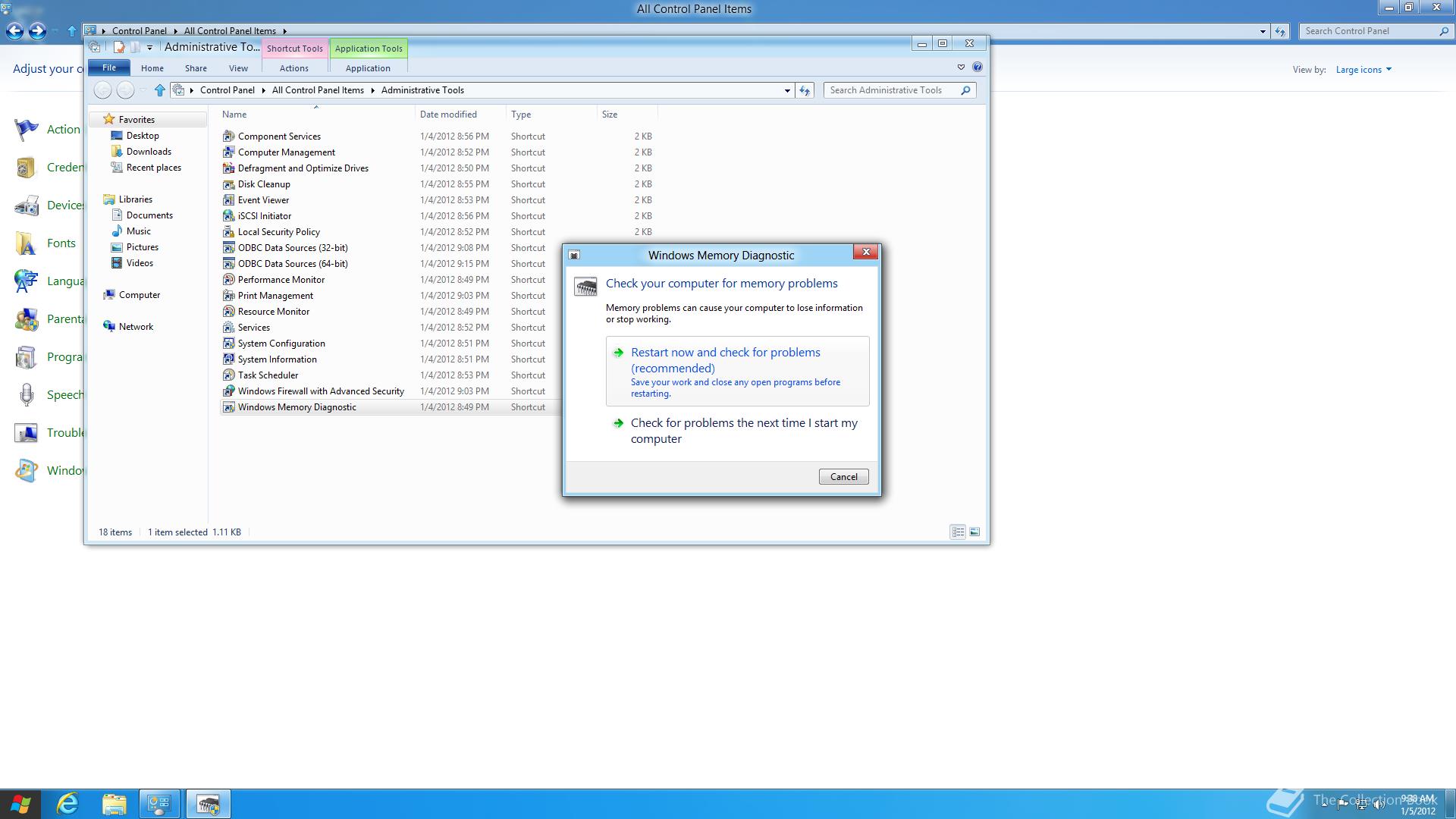1456x819 pixels.
Task: Select Desktop in Favorites
Action: click(143, 136)
